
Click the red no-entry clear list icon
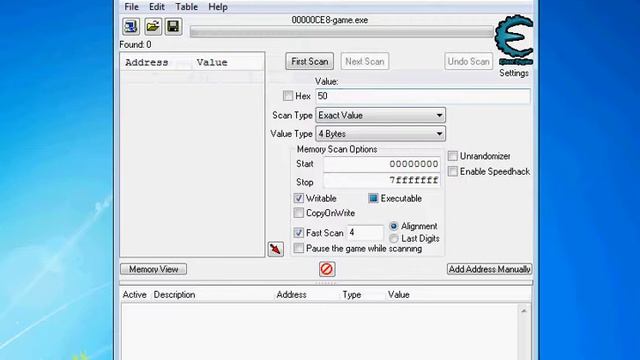(327, 269)
